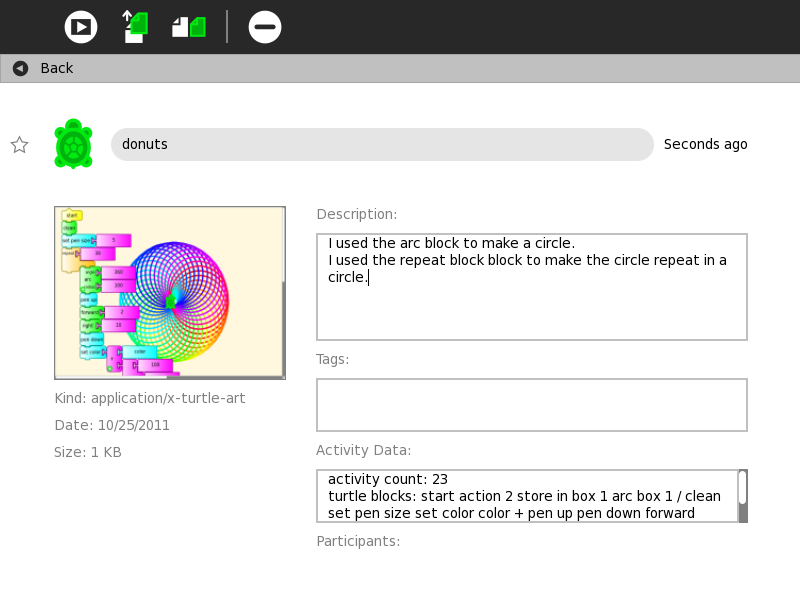
Task: Go back using the Back arrow icon
Action: (x=20, y=68)
